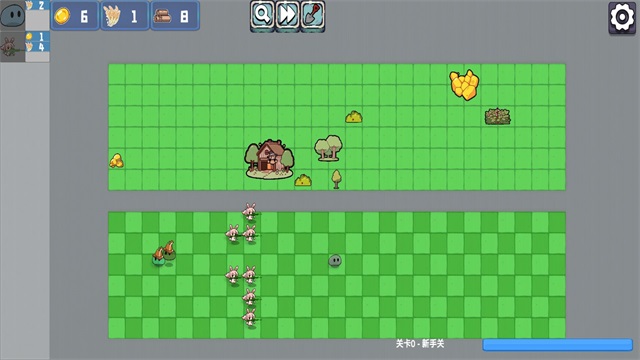Click the large gold ore deposit
The image size is (640, 360).
click(464, 84)
